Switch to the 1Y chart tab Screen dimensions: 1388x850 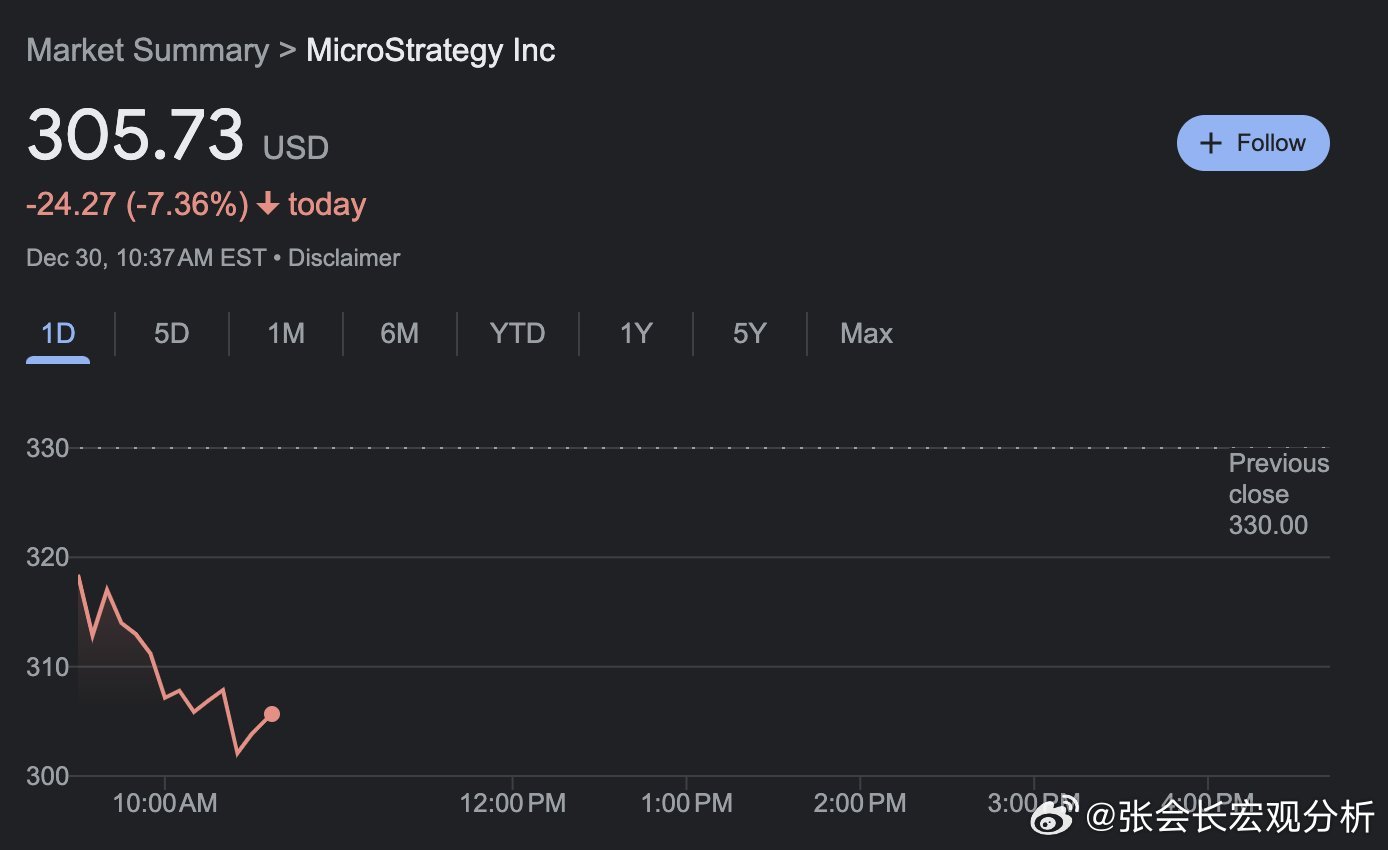click(636, 333)
